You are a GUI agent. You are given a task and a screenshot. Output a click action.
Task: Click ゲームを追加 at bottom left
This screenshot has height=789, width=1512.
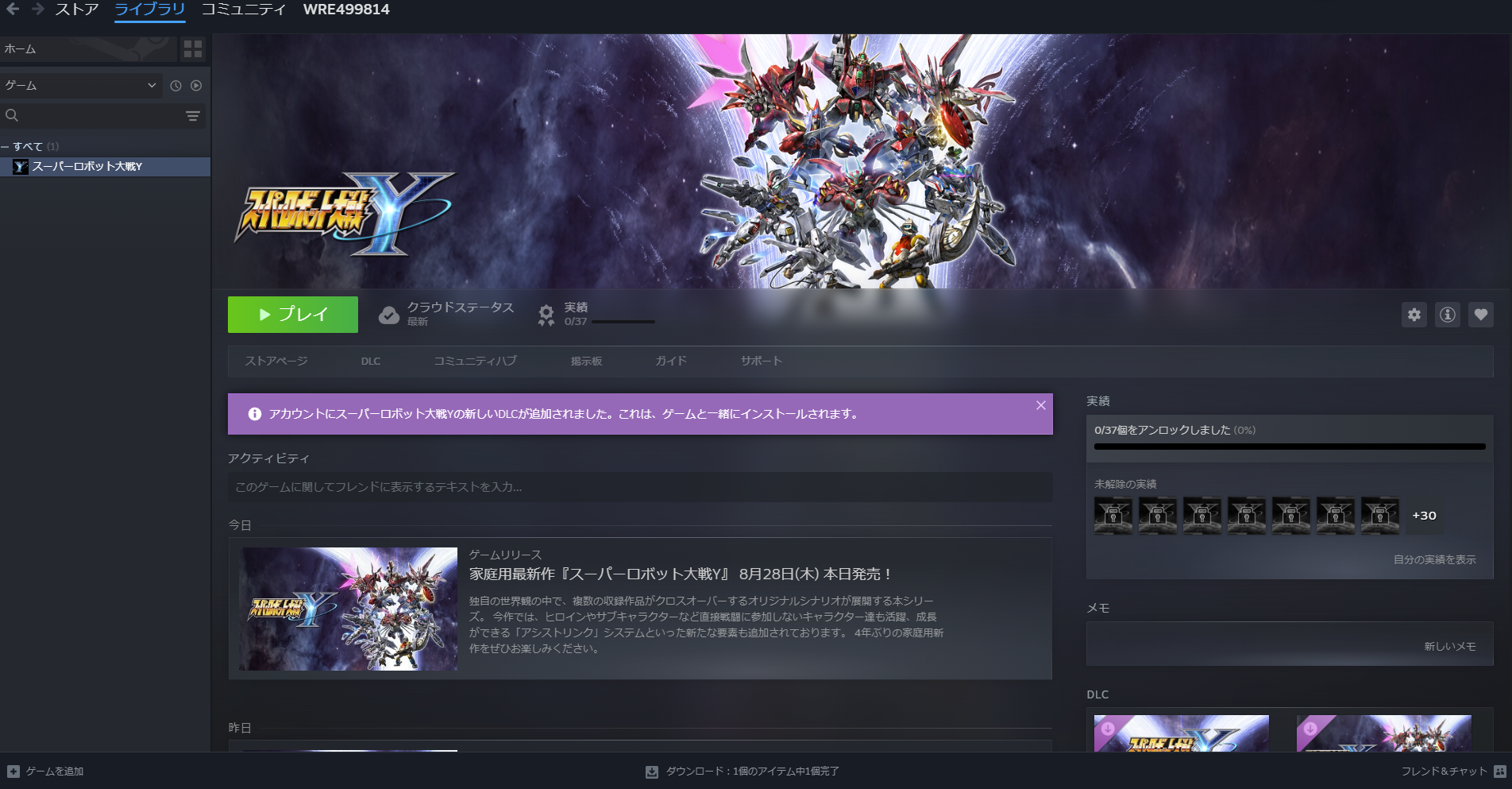(x=45, y=772)
